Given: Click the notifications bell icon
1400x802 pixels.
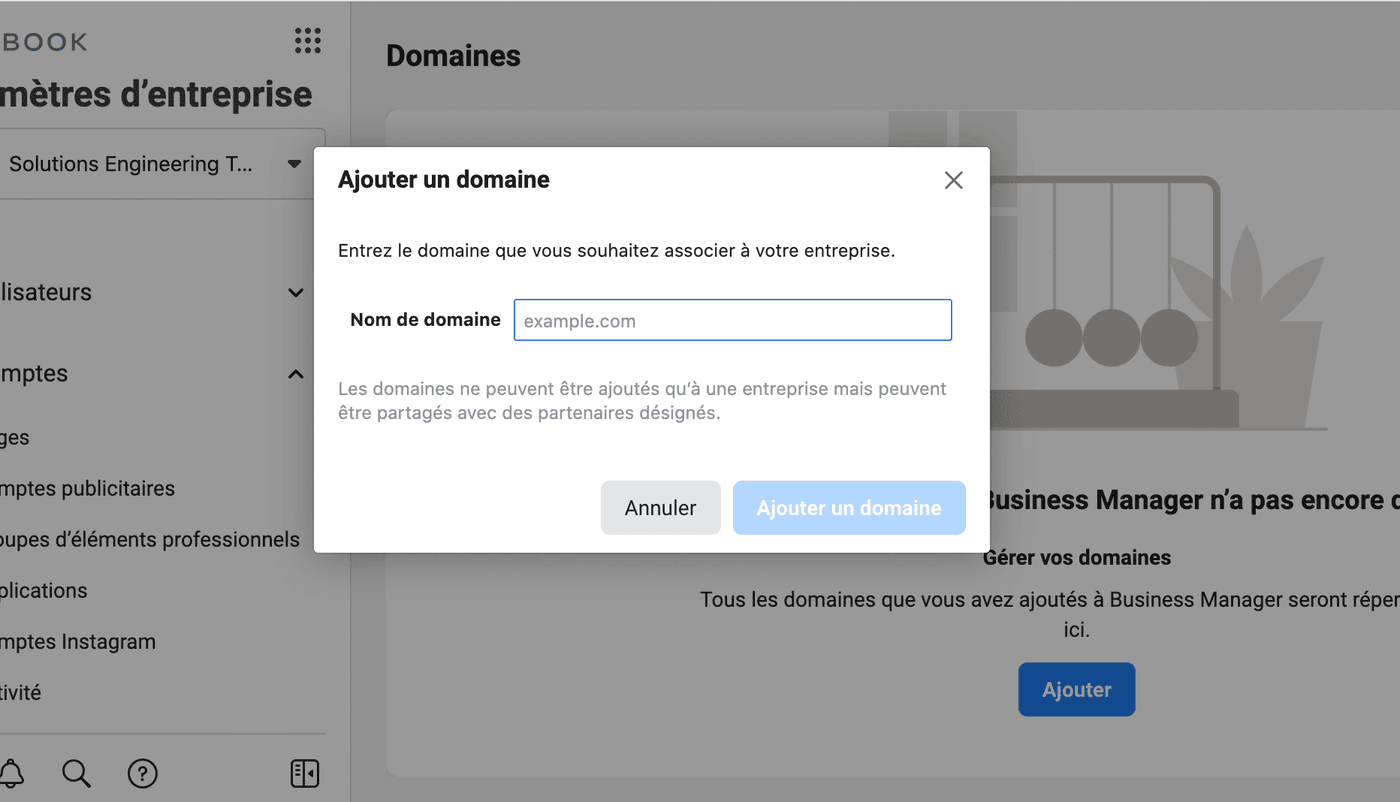Looking at the screenshot, I should click(x=12, y=773).
